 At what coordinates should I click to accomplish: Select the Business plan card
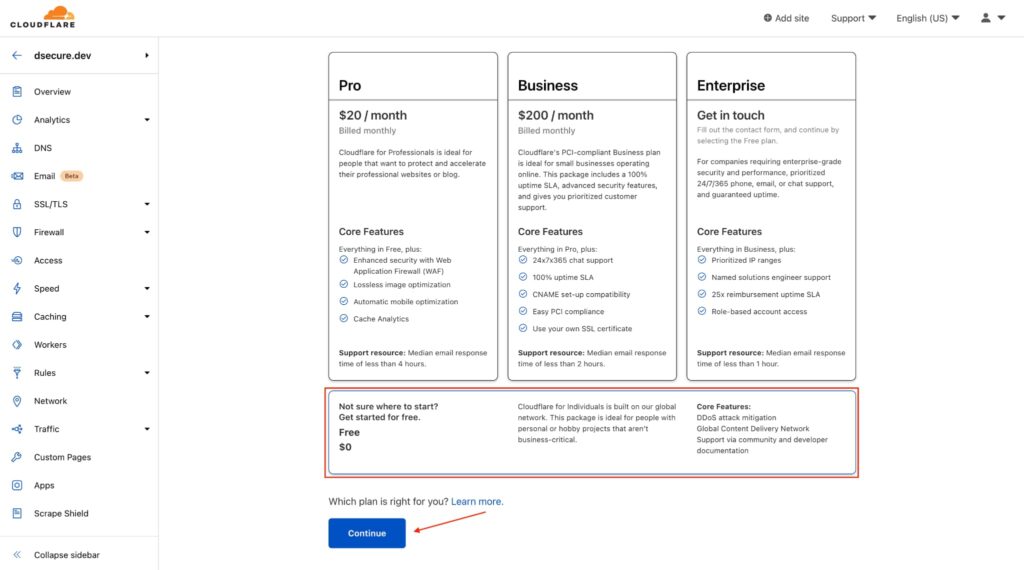(592, 216)
